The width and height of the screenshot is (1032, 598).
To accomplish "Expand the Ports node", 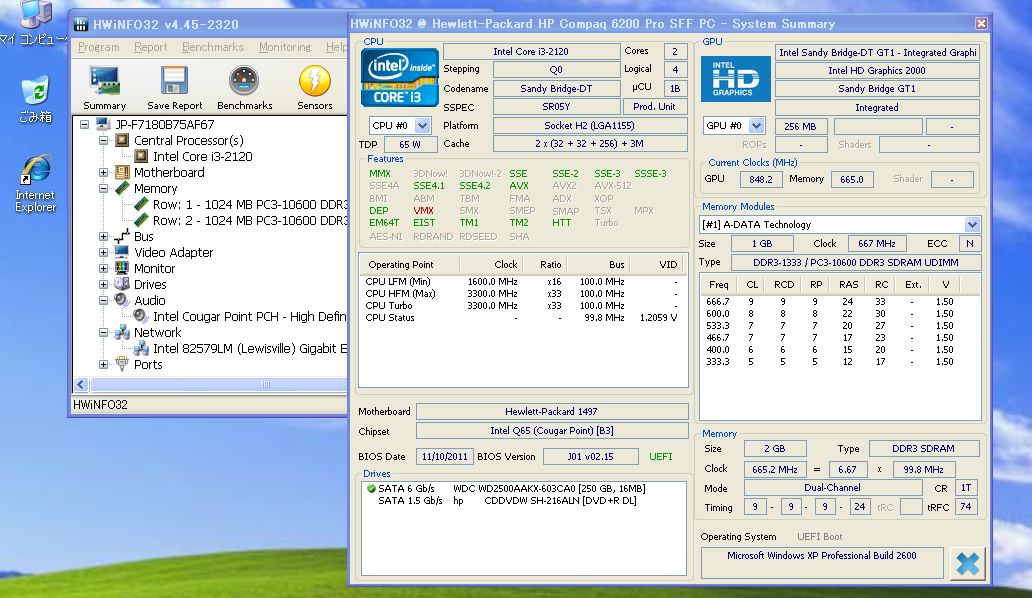I will coord(103,364).
